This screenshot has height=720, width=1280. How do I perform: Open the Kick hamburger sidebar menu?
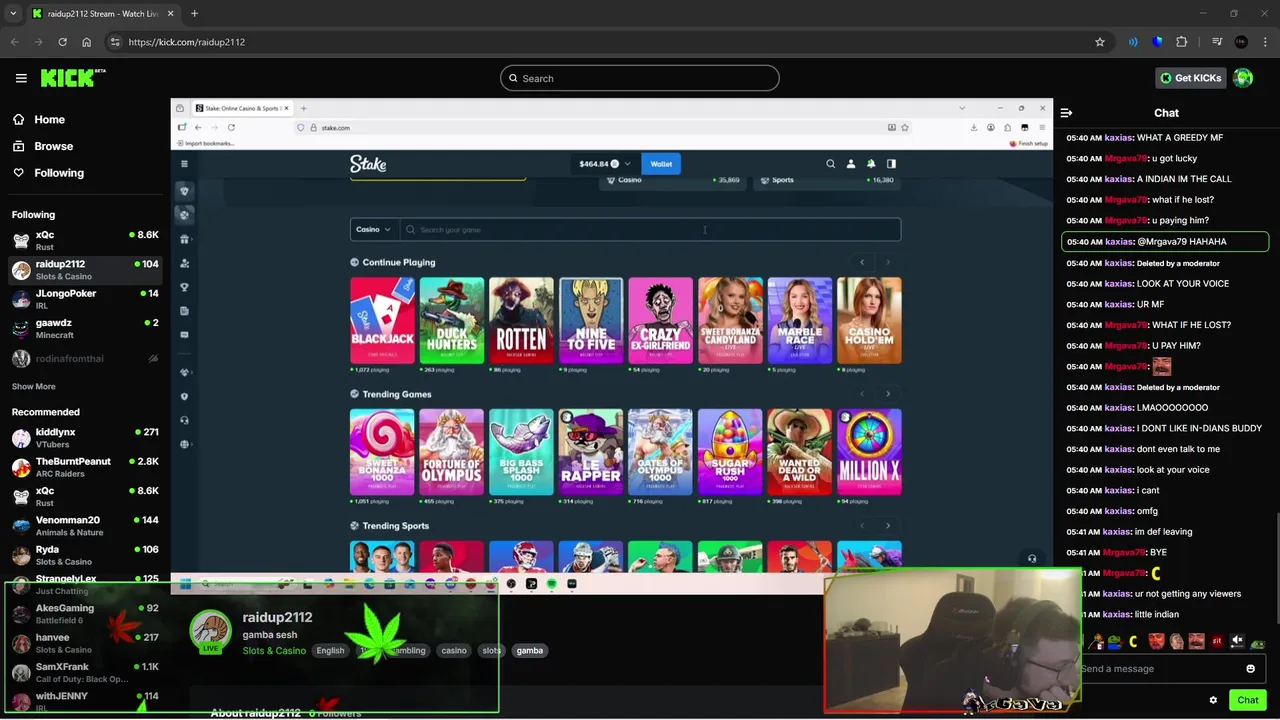click(x=21, y=78)
